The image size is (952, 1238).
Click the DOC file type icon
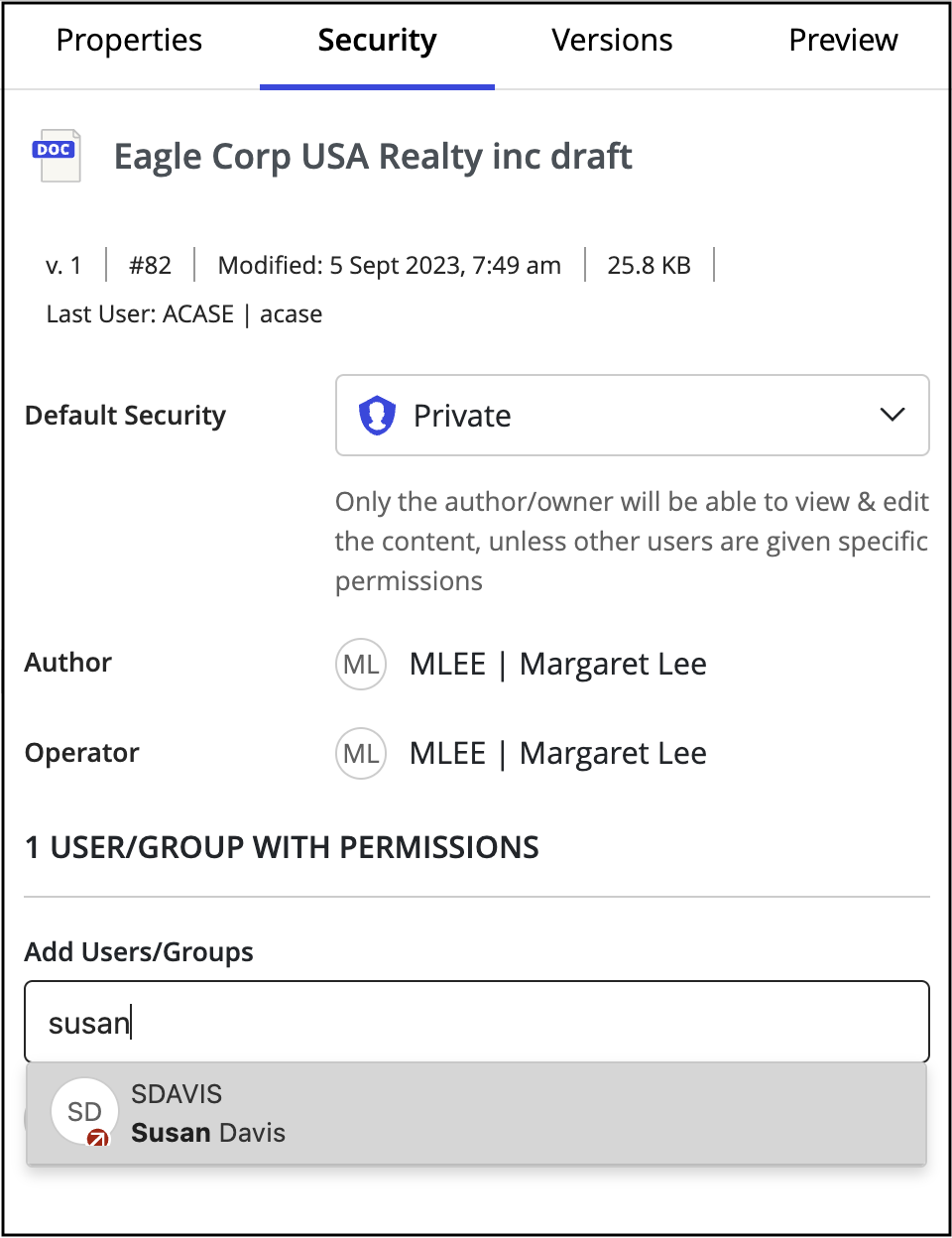(x=59, y=156)
